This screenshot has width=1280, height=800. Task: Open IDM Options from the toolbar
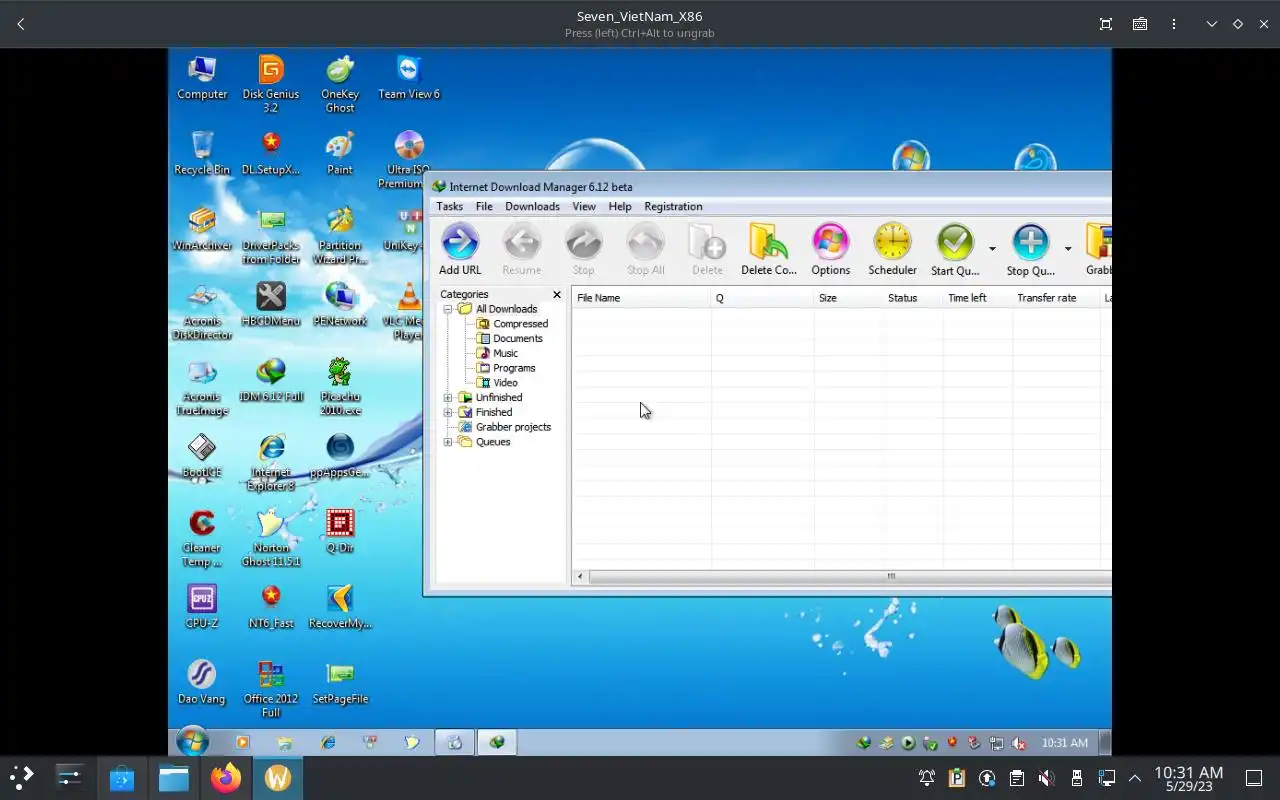pos(830,249)
